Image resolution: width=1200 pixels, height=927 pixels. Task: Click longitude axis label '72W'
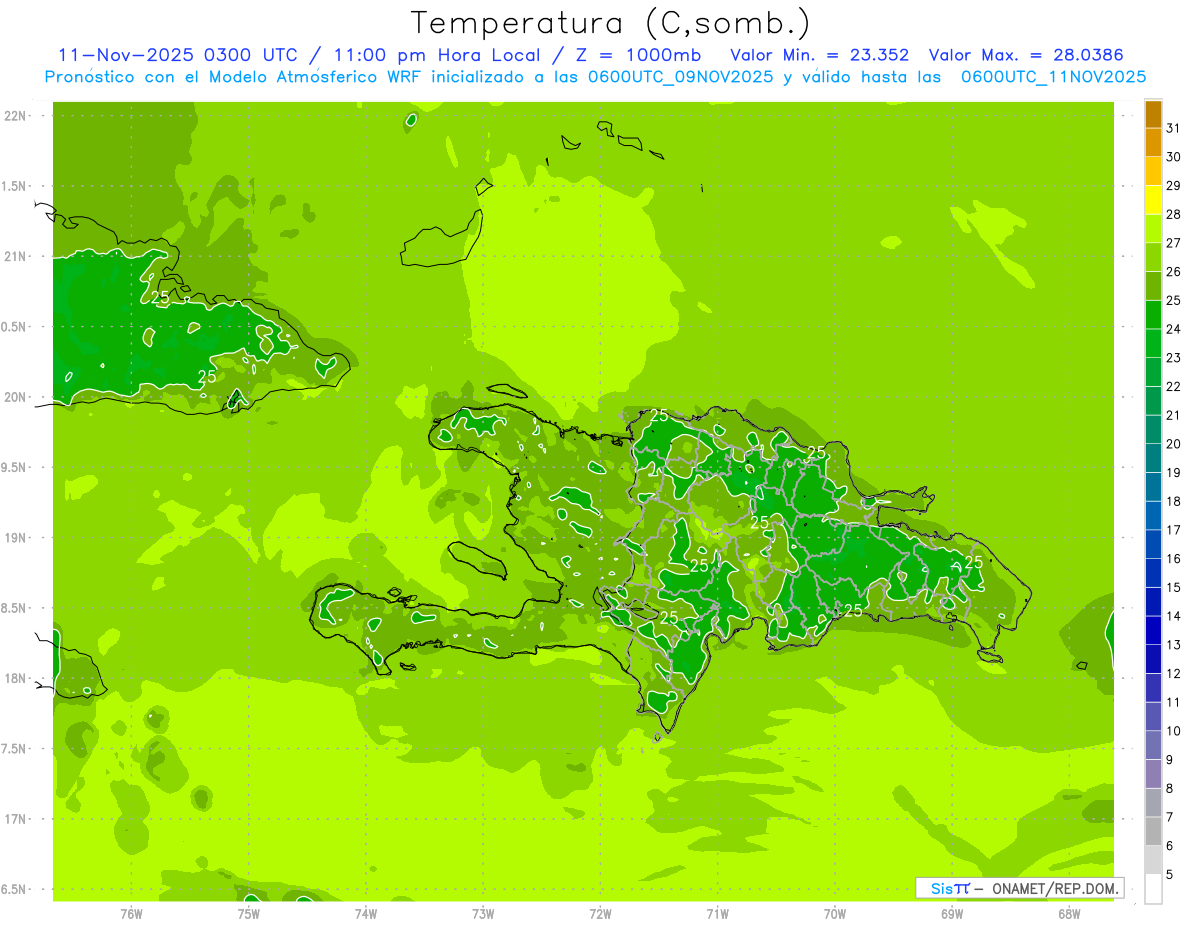600,914
